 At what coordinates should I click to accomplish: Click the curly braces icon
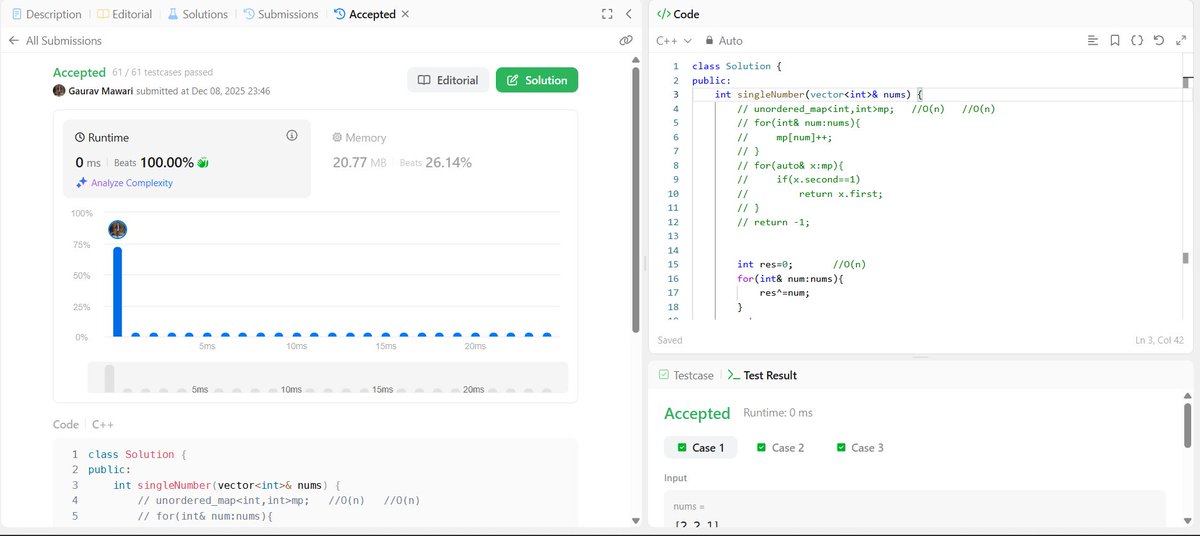coord(1136,41)
